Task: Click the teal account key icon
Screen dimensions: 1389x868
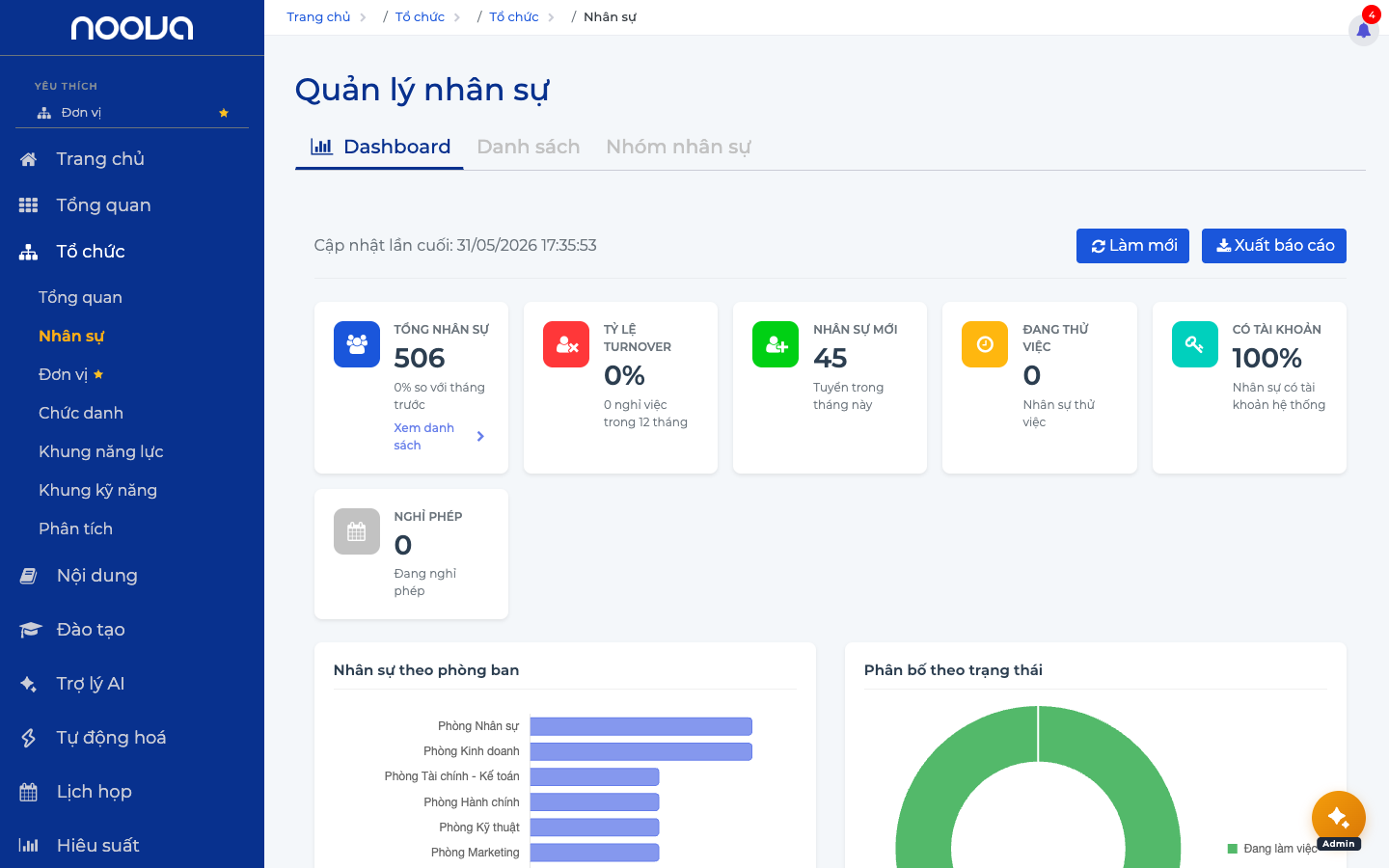Action: click(x=1195, y=344)
